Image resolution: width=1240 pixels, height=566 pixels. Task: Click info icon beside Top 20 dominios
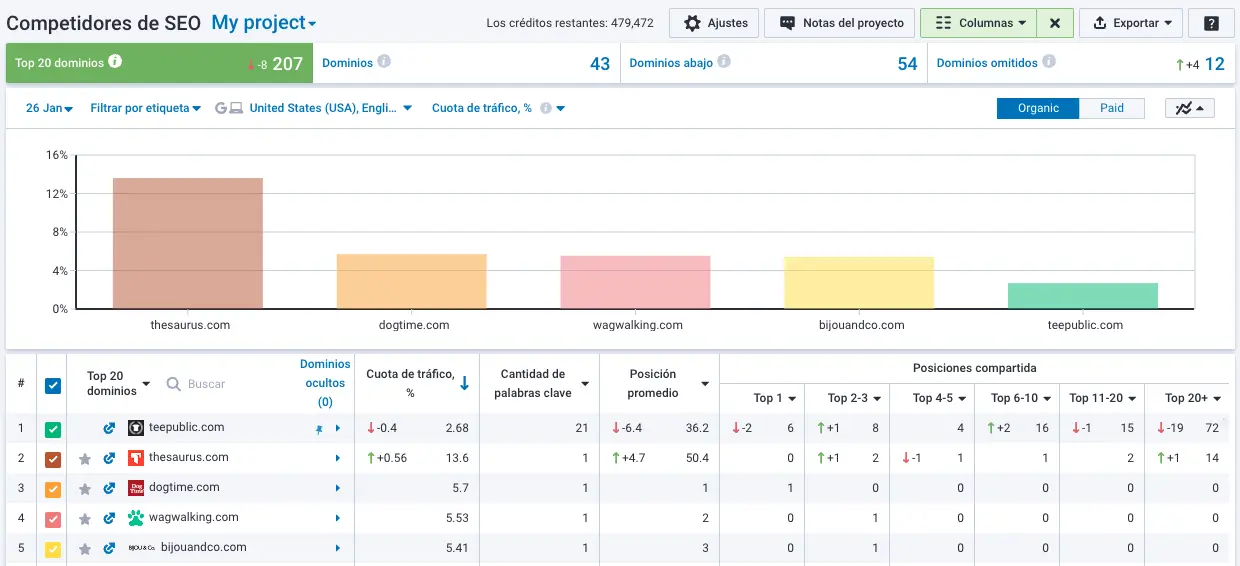pos(115,62)
